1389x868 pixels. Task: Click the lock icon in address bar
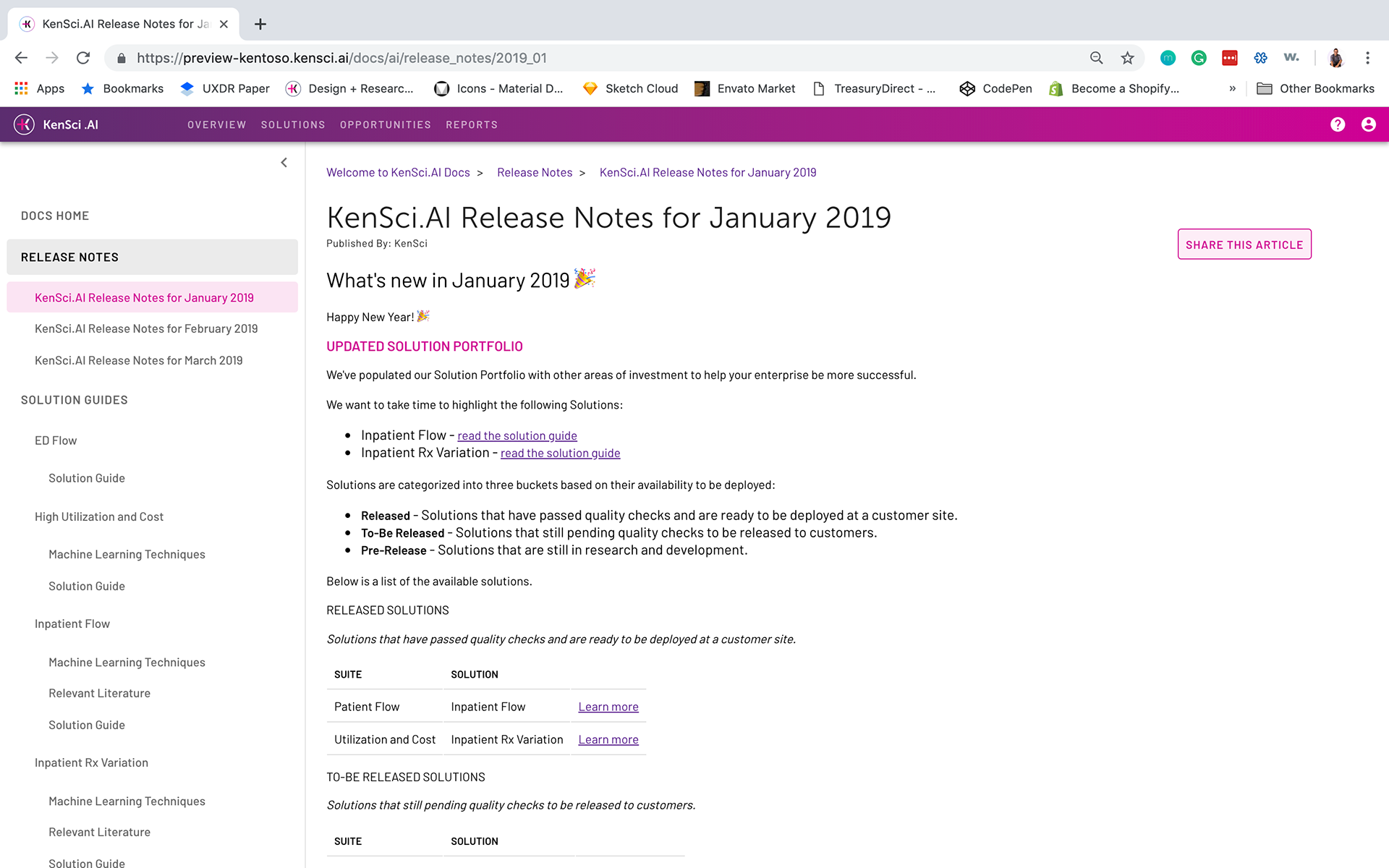tap(122, 58)
